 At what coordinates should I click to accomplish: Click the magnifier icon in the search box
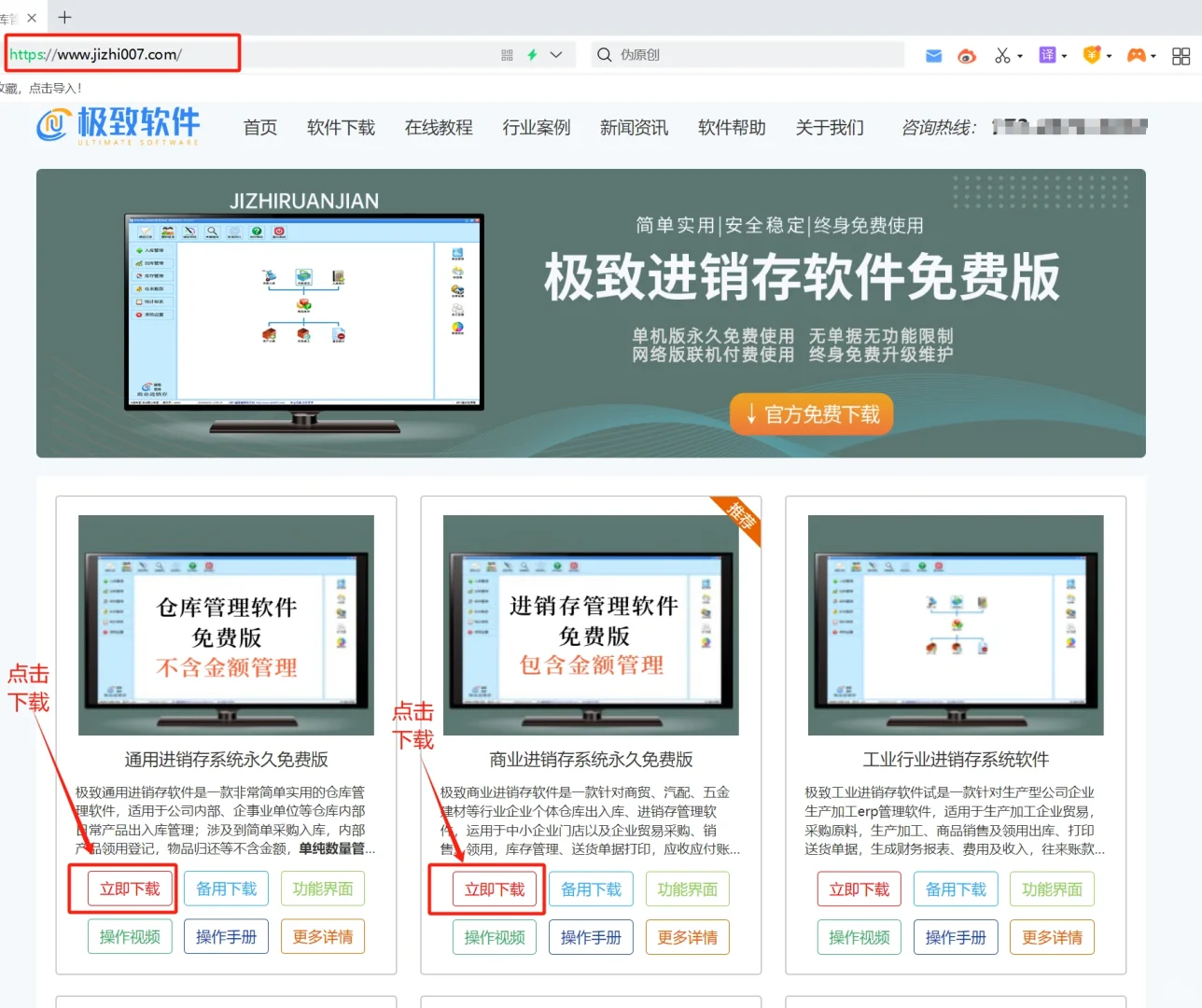tap(605, 55)
